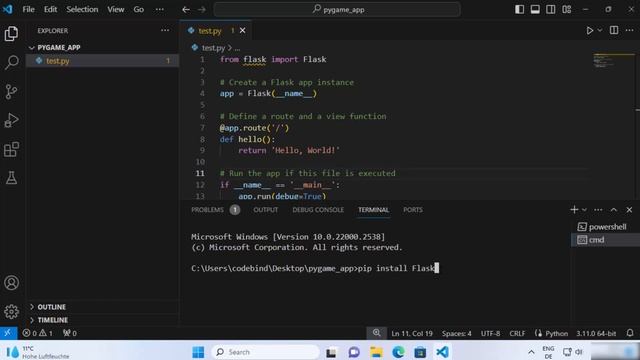
Task: Switch to the DEBUG CONSOLE tab
Action: pos(318,210)
